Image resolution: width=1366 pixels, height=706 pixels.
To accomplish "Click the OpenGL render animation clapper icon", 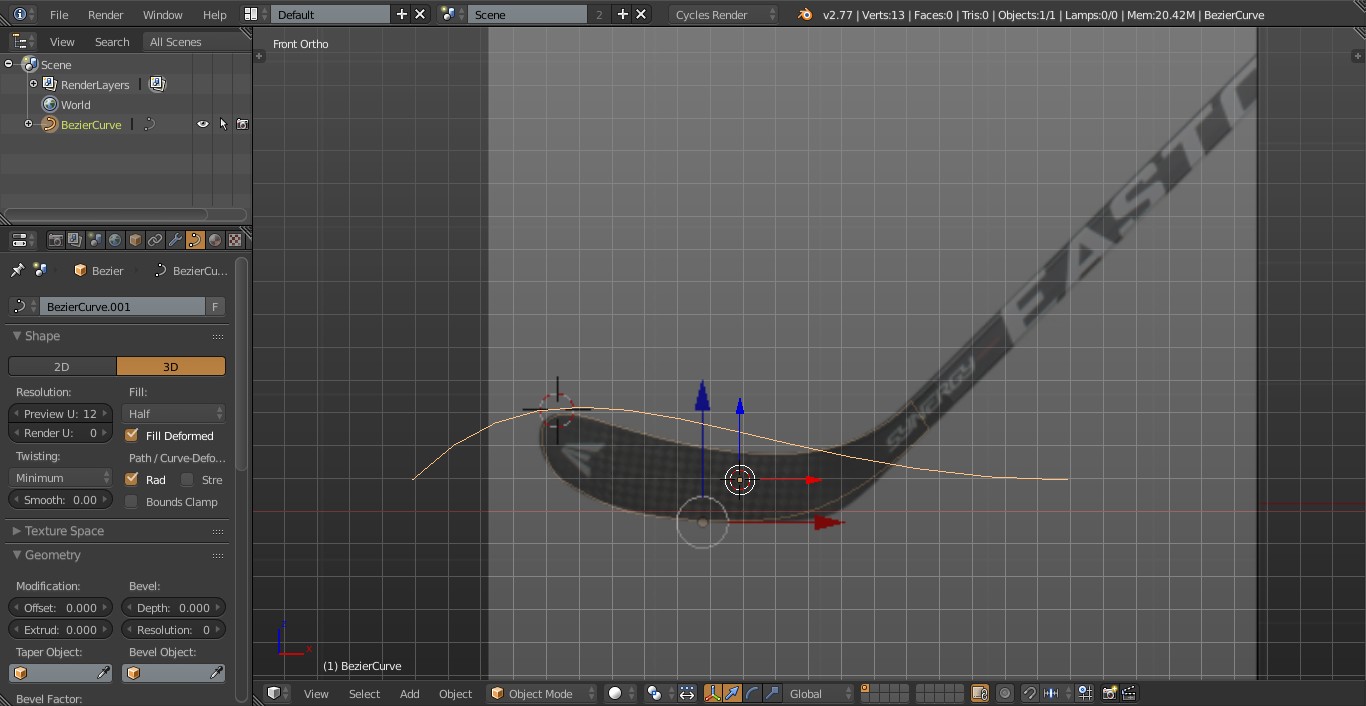I will point(1129,693).
